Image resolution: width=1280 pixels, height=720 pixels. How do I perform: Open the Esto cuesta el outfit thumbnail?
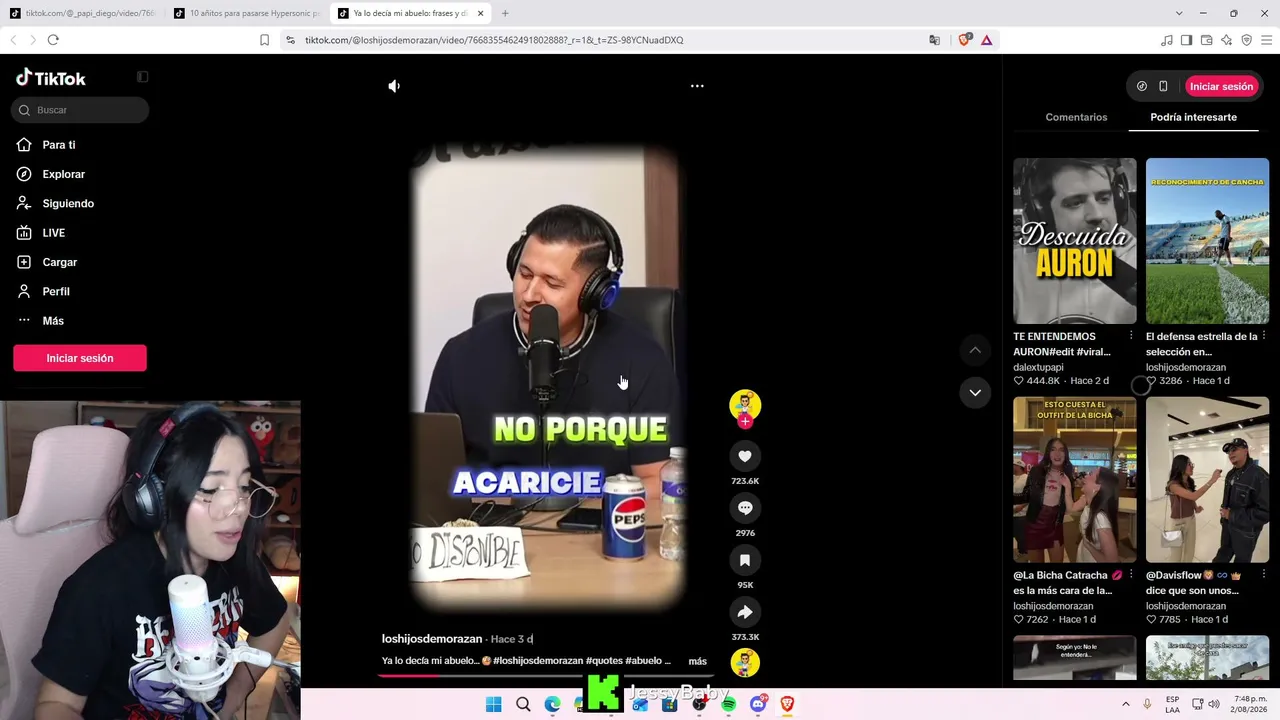1075,480
